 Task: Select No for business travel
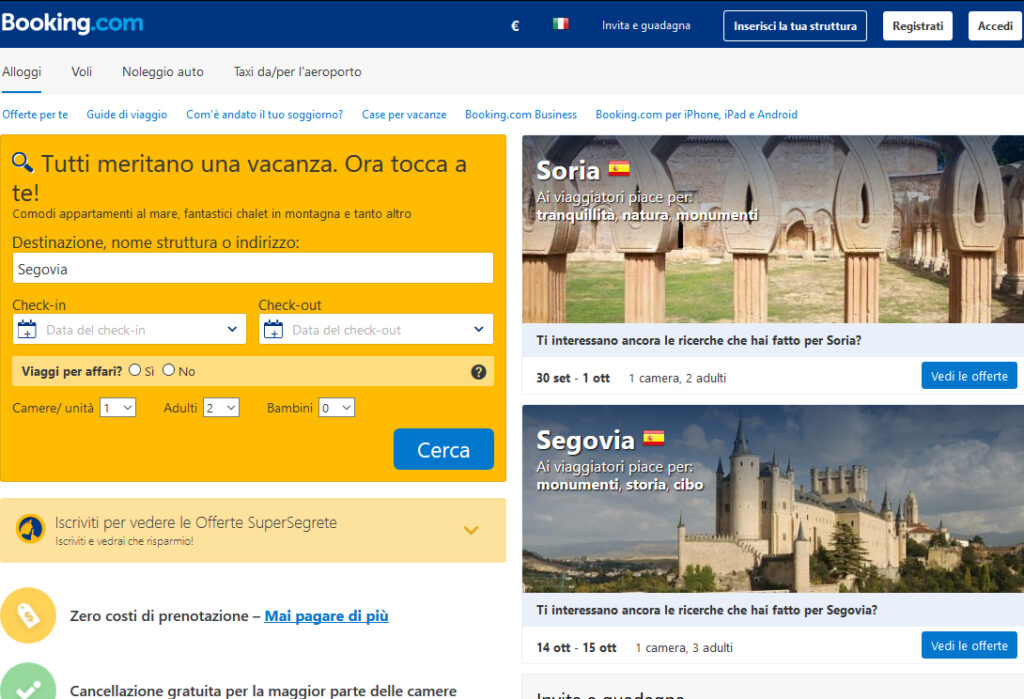(169, 370)
